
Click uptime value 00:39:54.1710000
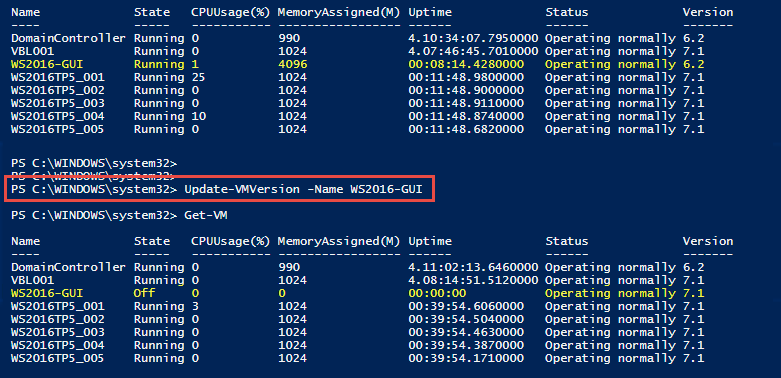click(466, 358)
